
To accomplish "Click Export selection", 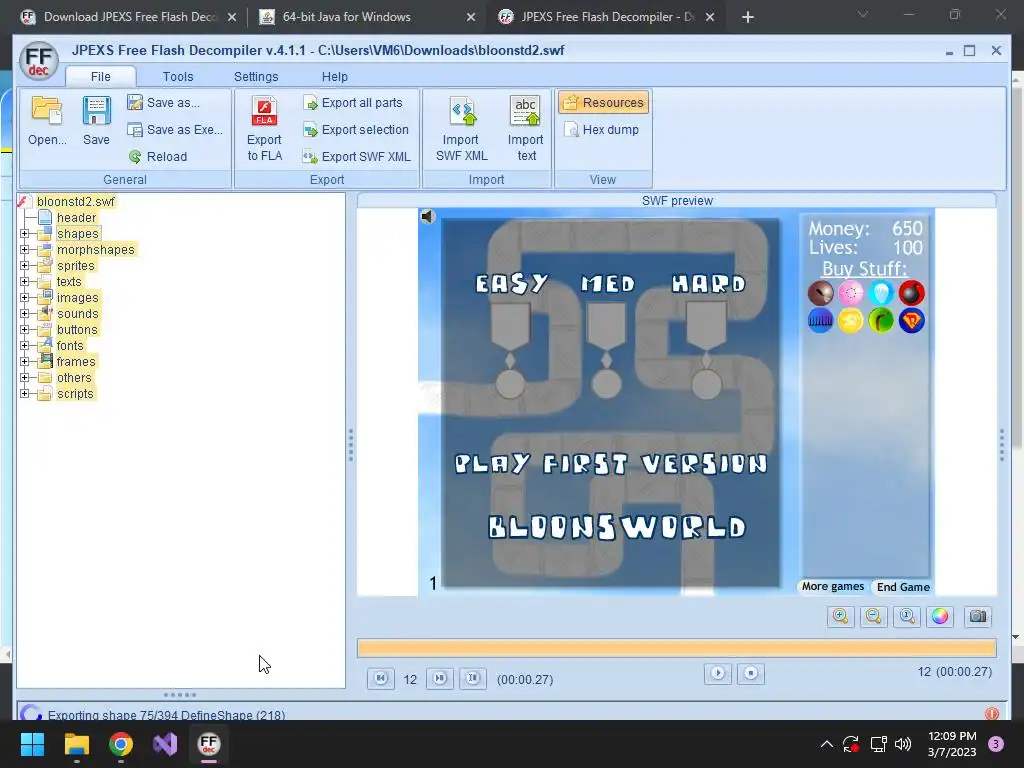I will pos(356,129).
